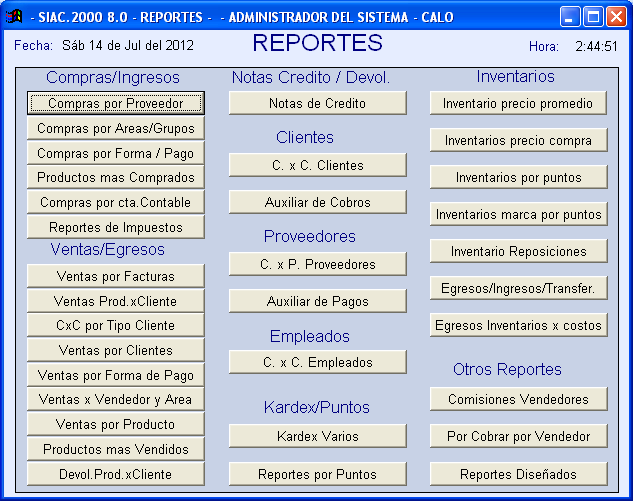This screenshot has height=501, width=633.
Task: Select Comisiones Vendedores report
Action: click(519, 399)
